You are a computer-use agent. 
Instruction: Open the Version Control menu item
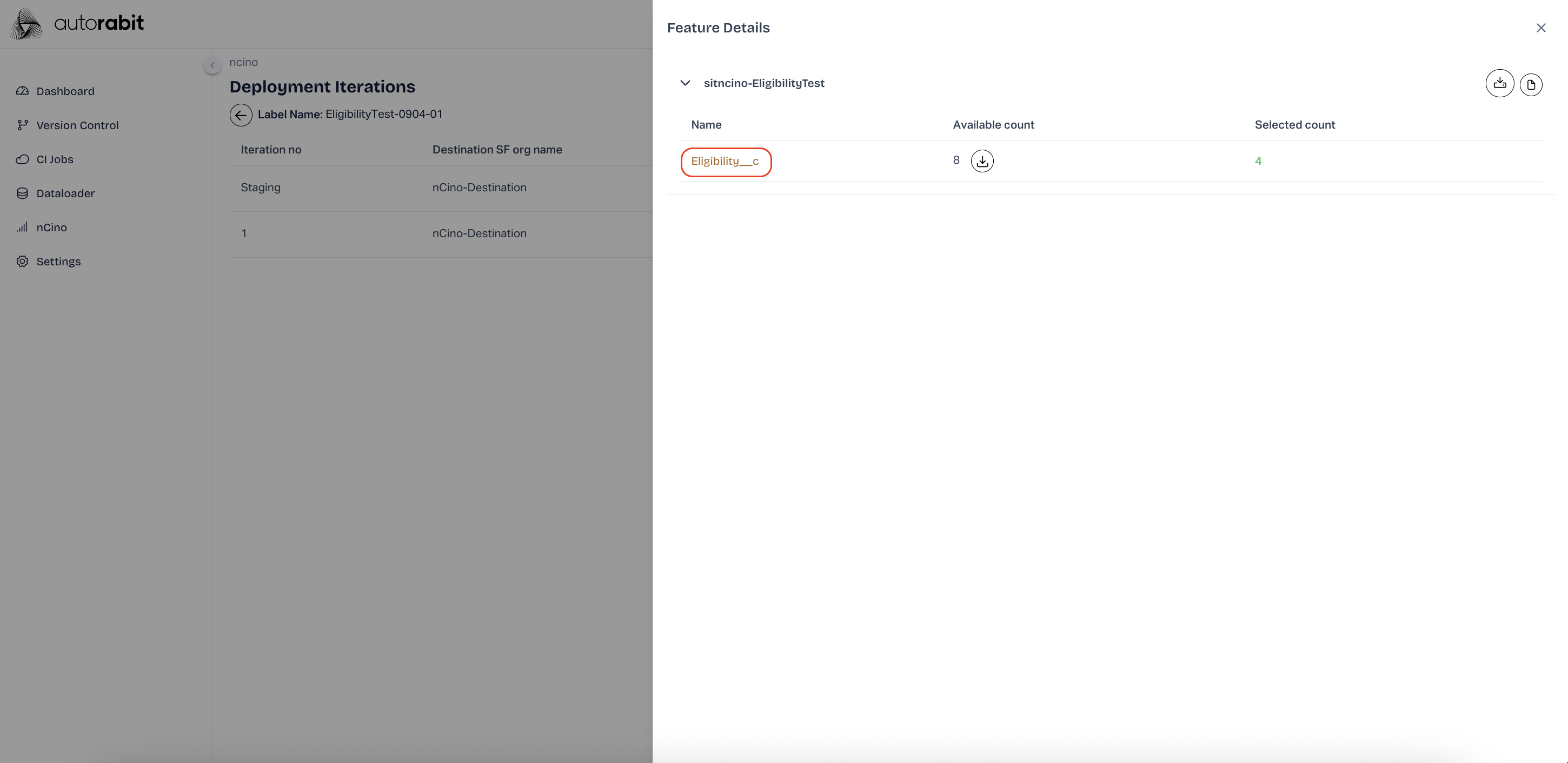[77, 125]
